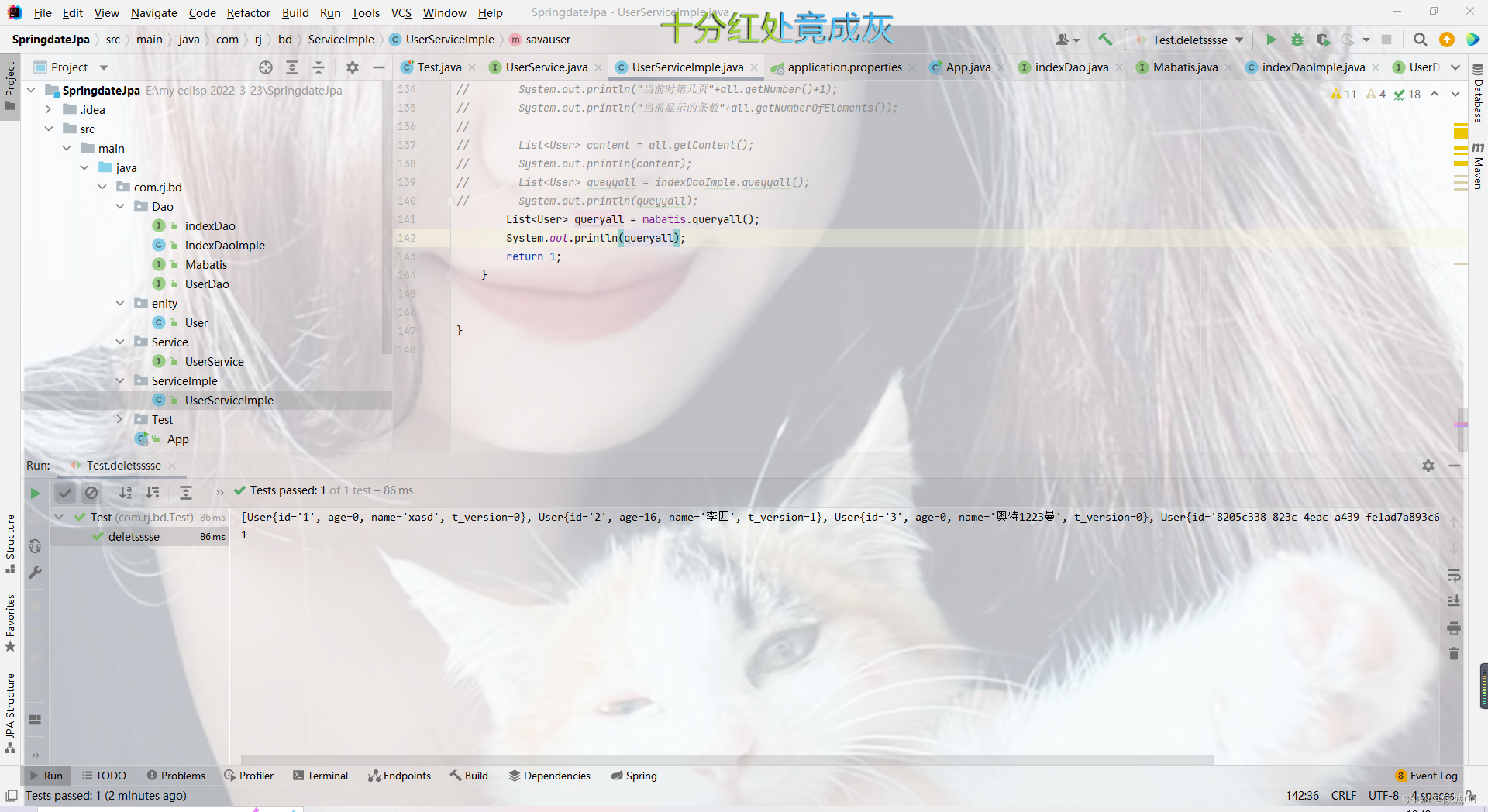Viewport: 1488px width, 812px height.
Task: Click yellow warning stripe marker in editor
Action: 1461,133
